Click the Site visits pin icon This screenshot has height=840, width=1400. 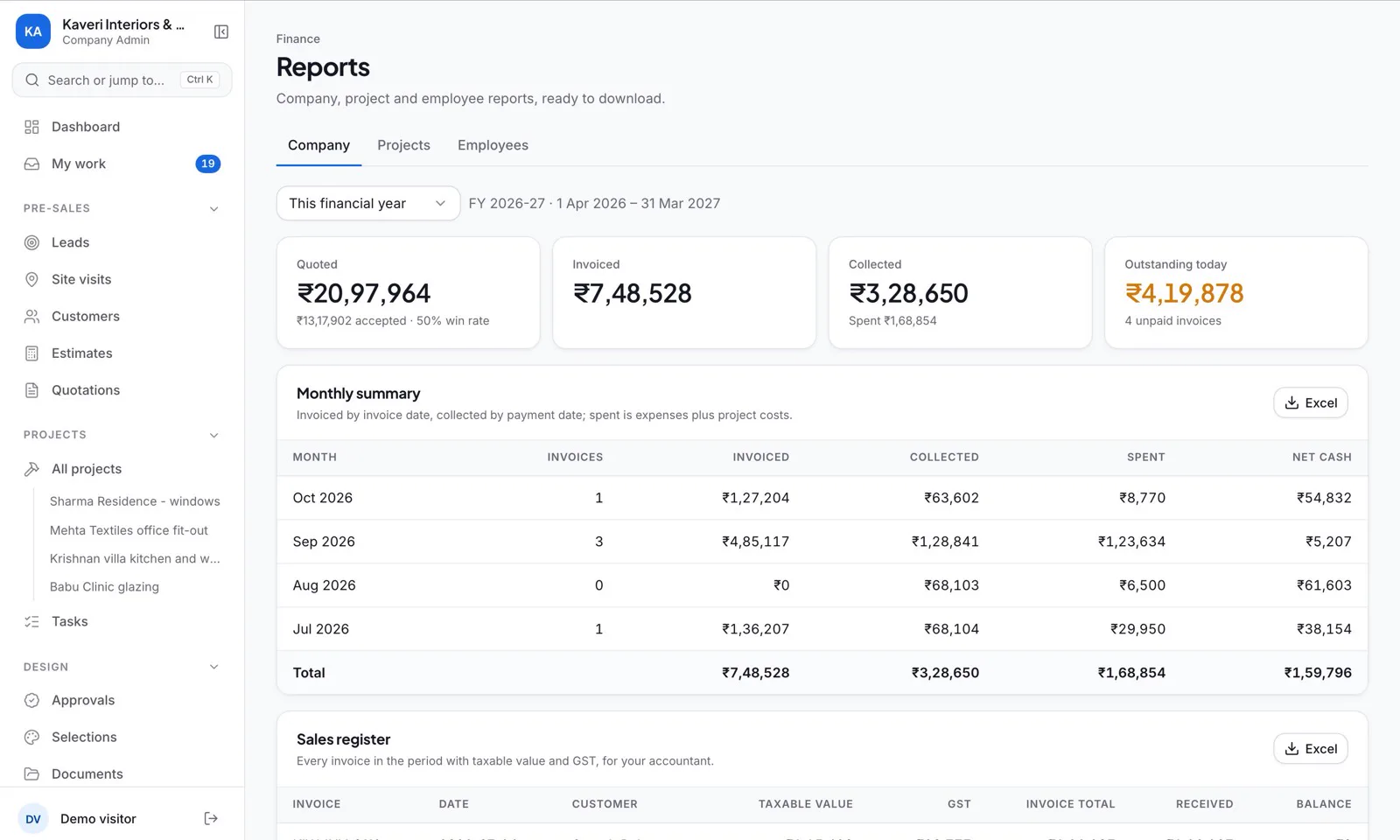[32, 279]
